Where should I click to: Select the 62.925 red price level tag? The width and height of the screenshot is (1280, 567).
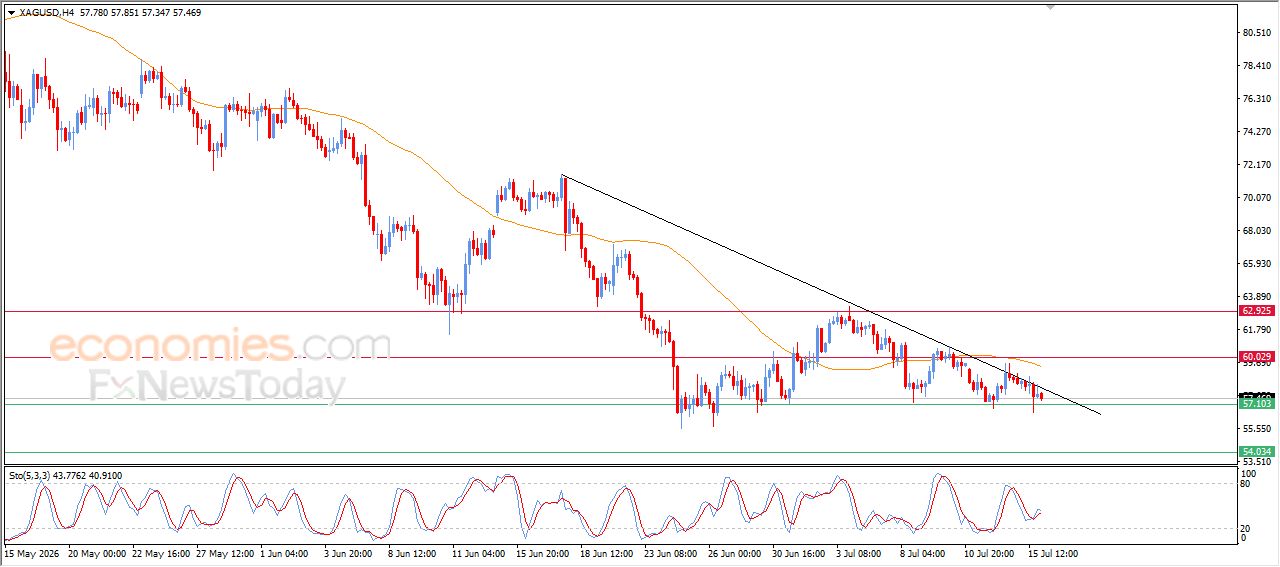point(1256,311)
